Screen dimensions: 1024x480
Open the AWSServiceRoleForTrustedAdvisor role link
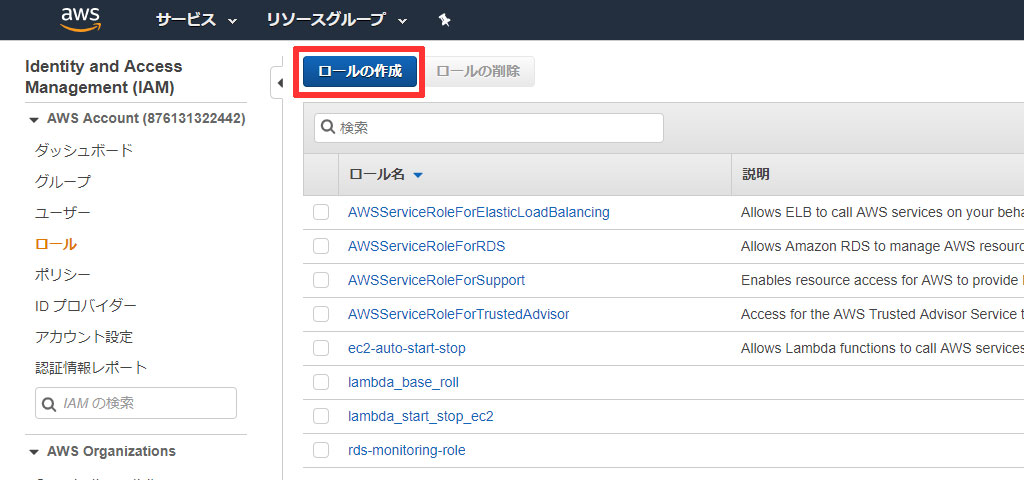(458, 314)
